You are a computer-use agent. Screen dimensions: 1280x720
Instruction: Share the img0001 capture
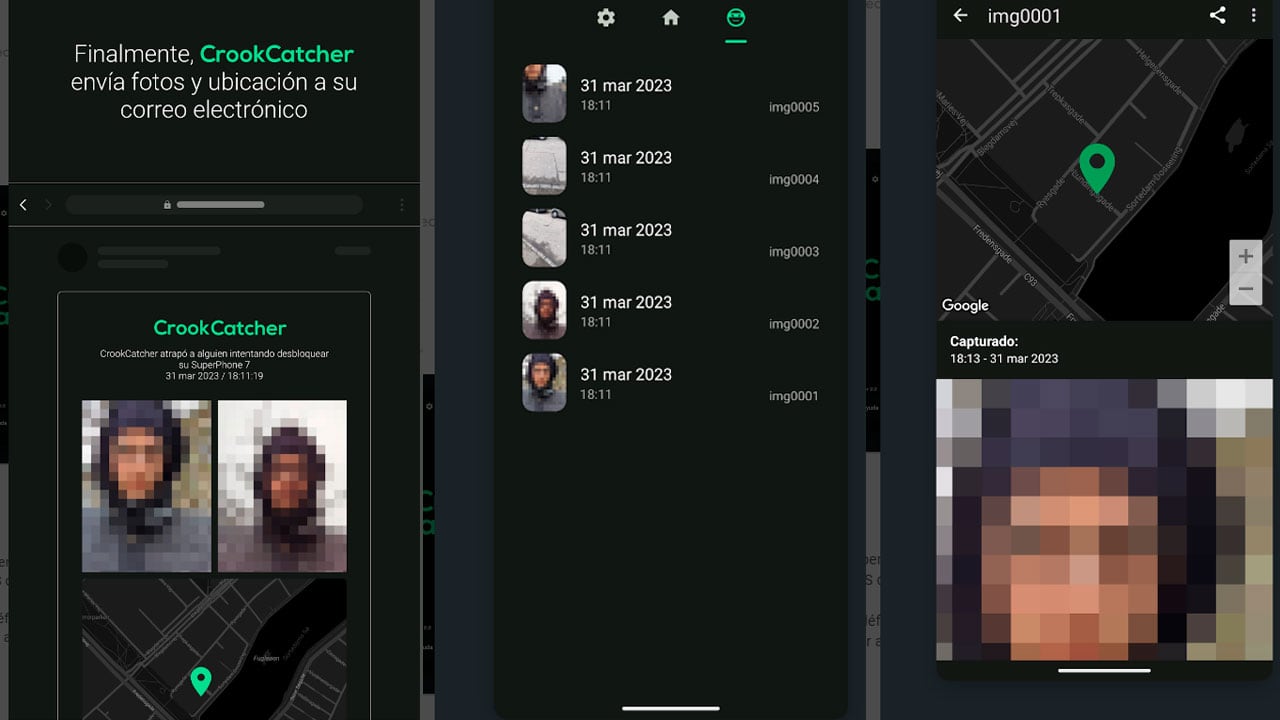[1217, 16]
